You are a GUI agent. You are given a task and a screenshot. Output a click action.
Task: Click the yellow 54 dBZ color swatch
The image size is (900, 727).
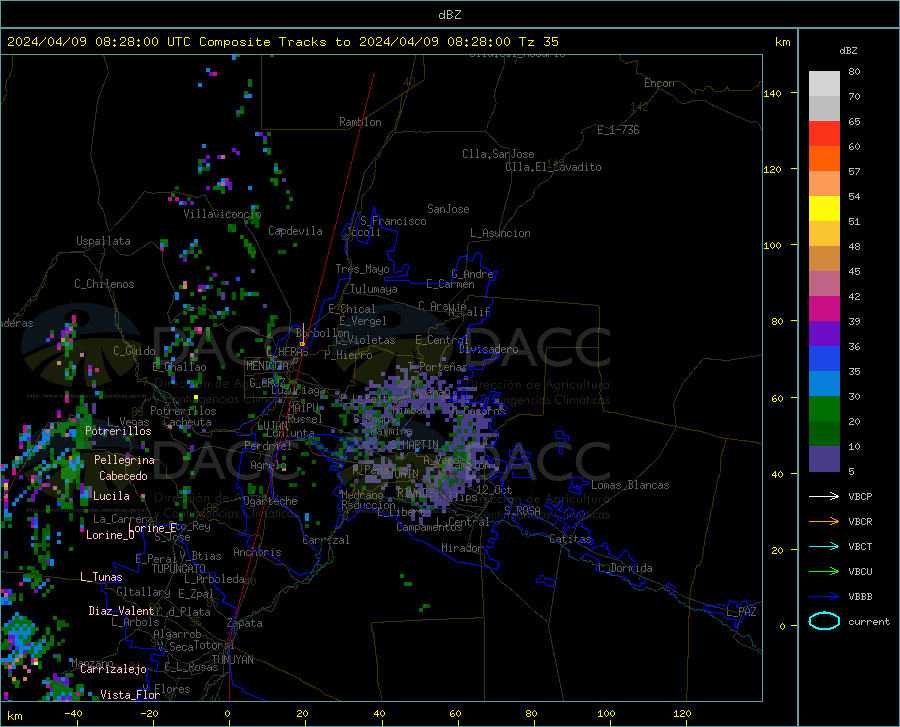(824, 208)
